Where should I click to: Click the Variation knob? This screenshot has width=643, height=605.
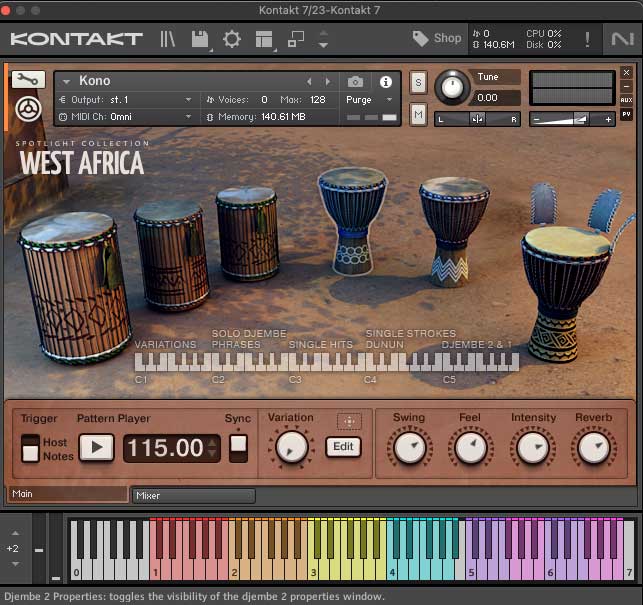(291, 447)
